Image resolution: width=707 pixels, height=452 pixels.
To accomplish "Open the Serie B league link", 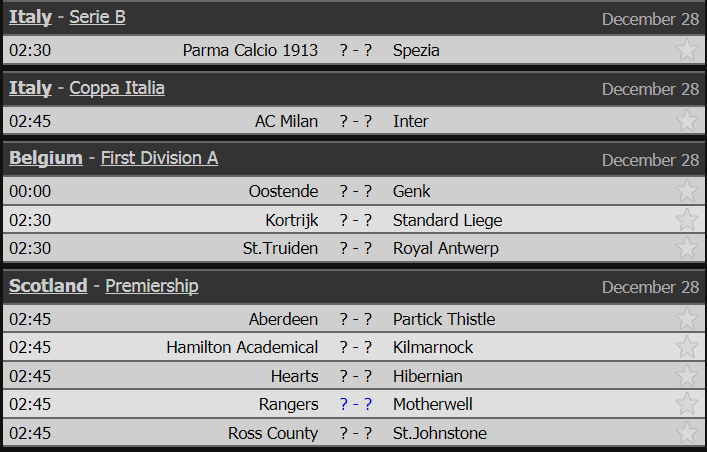I will (97, 17).
